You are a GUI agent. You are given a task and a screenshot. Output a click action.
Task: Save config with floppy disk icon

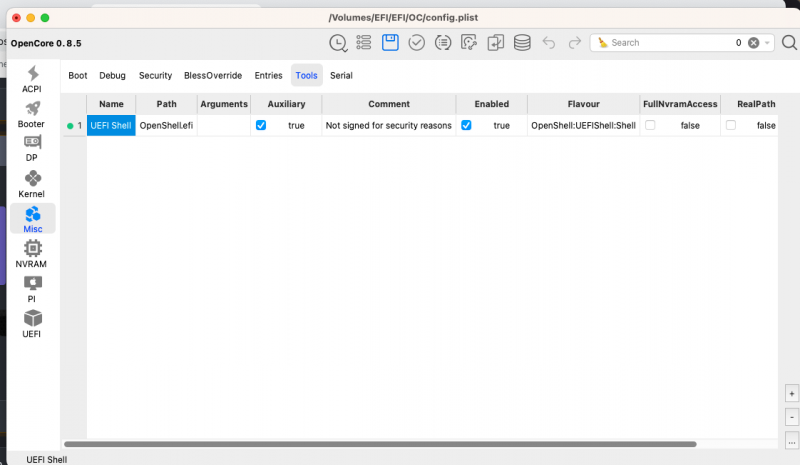(x=390, y=42)
